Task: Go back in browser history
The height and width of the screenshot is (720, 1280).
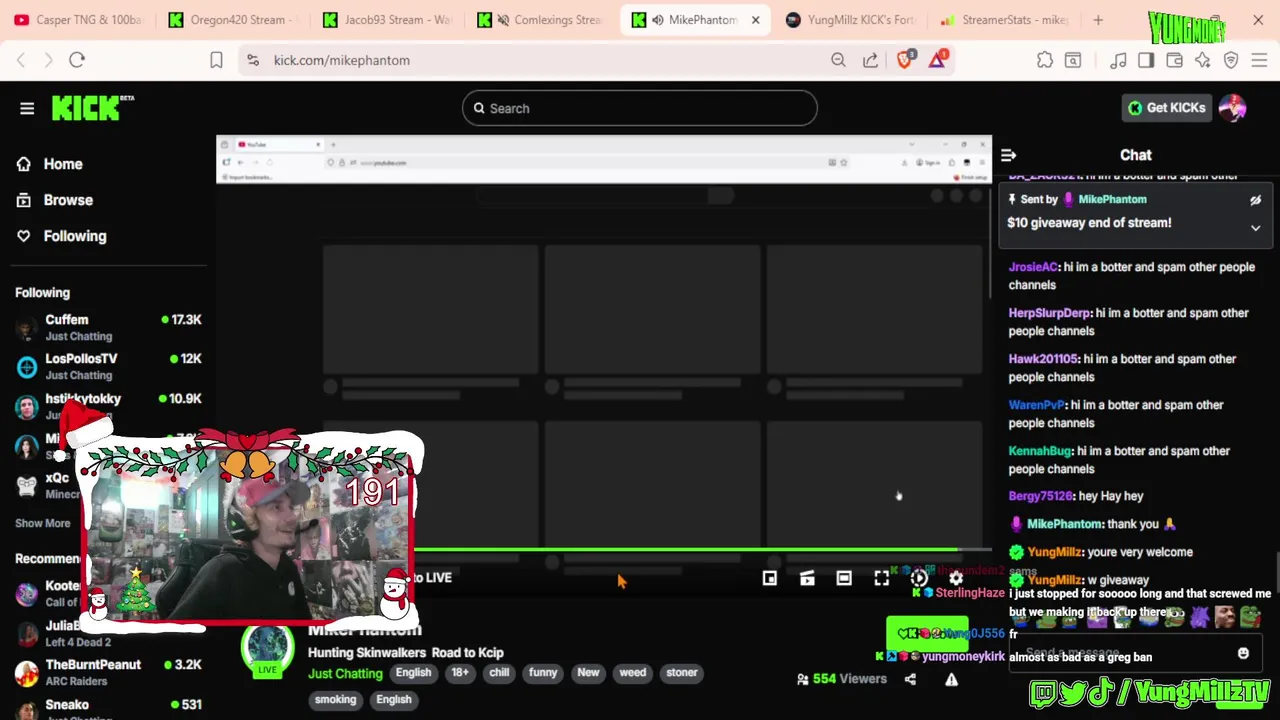Action: point(21,60)
